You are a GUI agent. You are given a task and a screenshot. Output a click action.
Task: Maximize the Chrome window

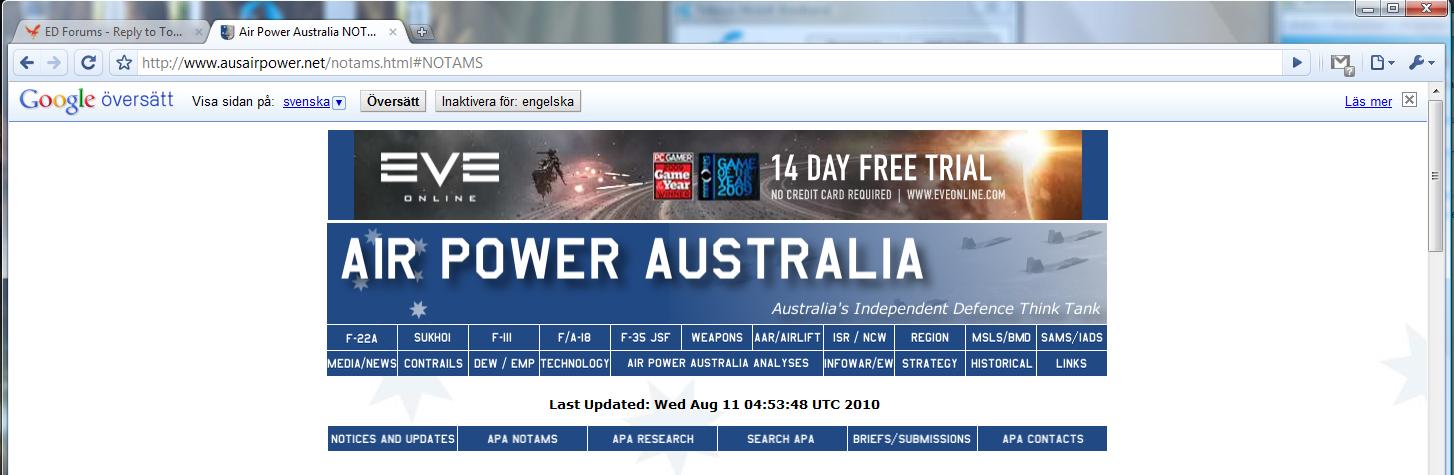[1391, 9]
